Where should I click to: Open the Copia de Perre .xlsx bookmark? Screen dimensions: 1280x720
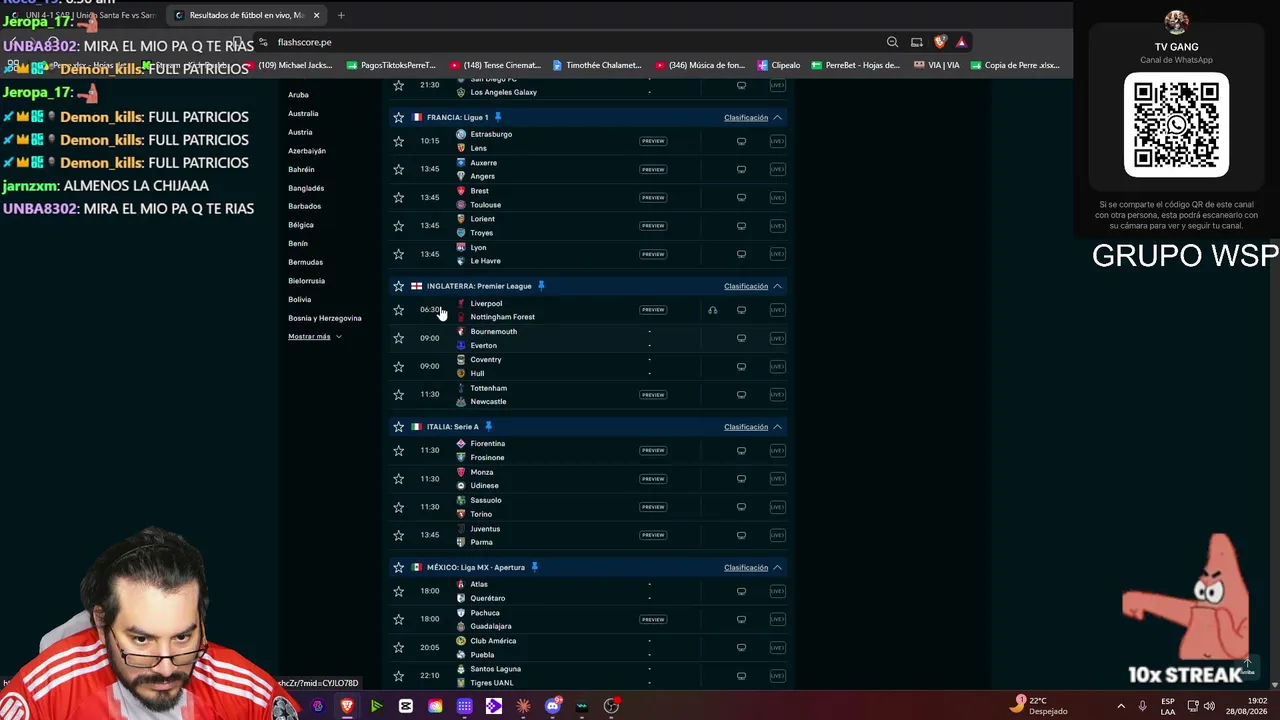pos(1014,65)
